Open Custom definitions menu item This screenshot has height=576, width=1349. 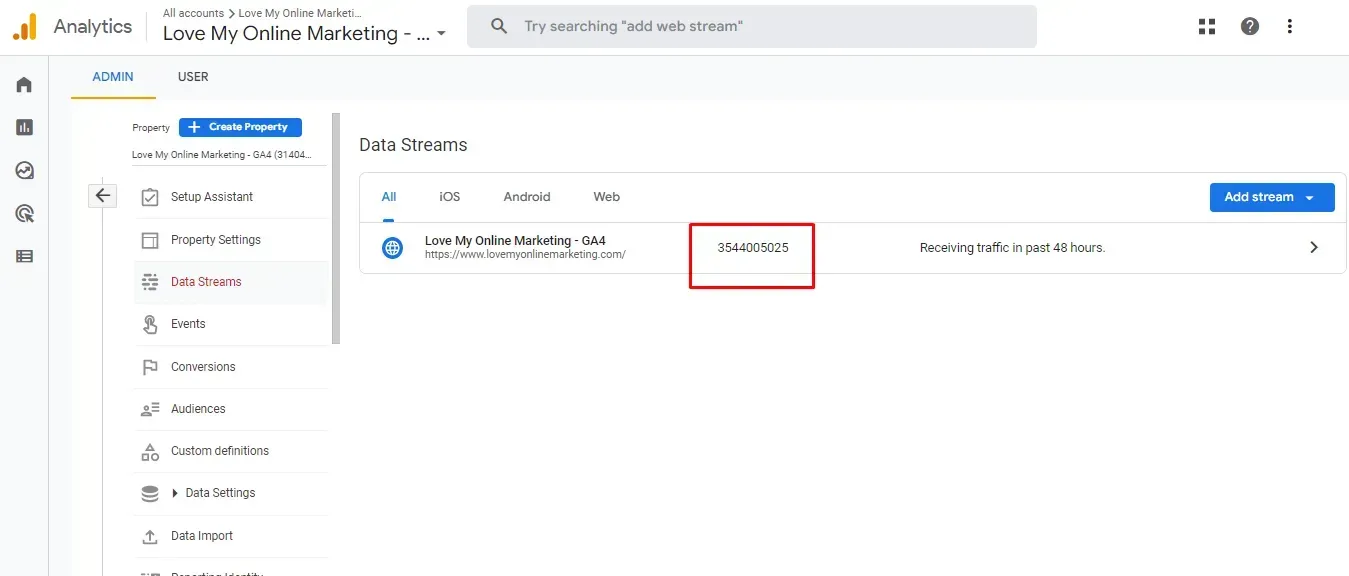point(231,451)
